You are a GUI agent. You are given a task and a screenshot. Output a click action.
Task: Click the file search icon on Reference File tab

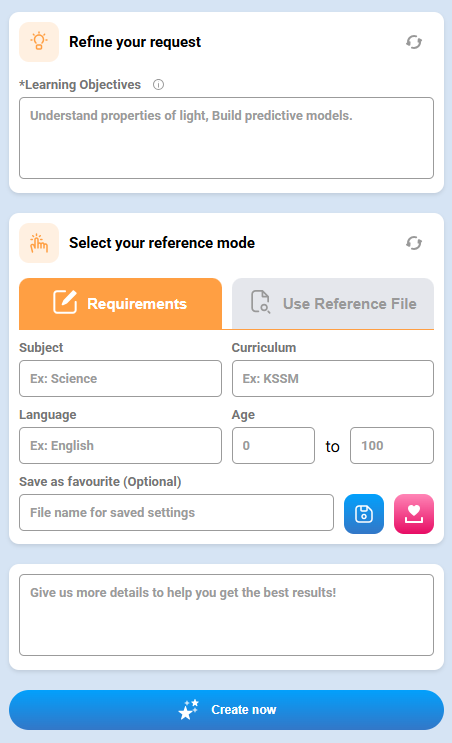(260, 302)
